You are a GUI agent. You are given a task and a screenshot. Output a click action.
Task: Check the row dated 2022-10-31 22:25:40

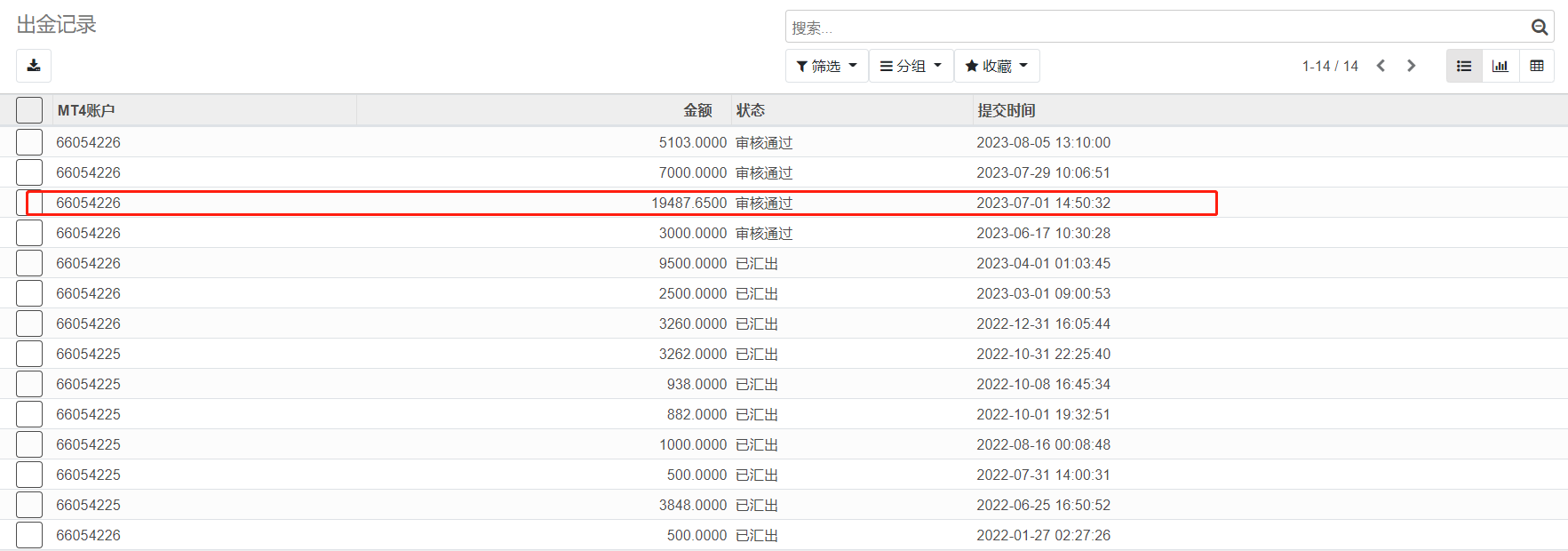29,354
